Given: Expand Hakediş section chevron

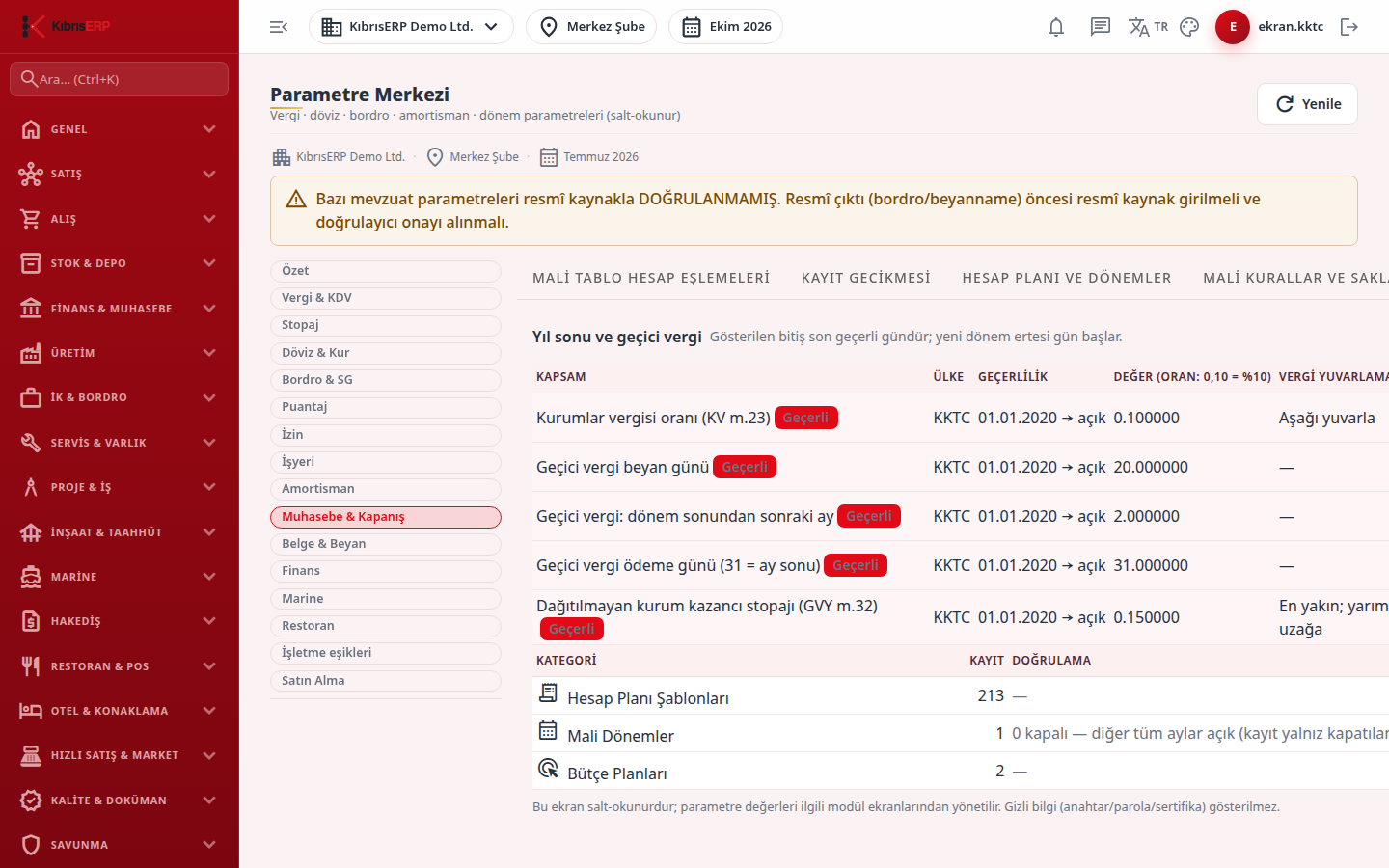Looking at the screenshot, I should 209,621.
